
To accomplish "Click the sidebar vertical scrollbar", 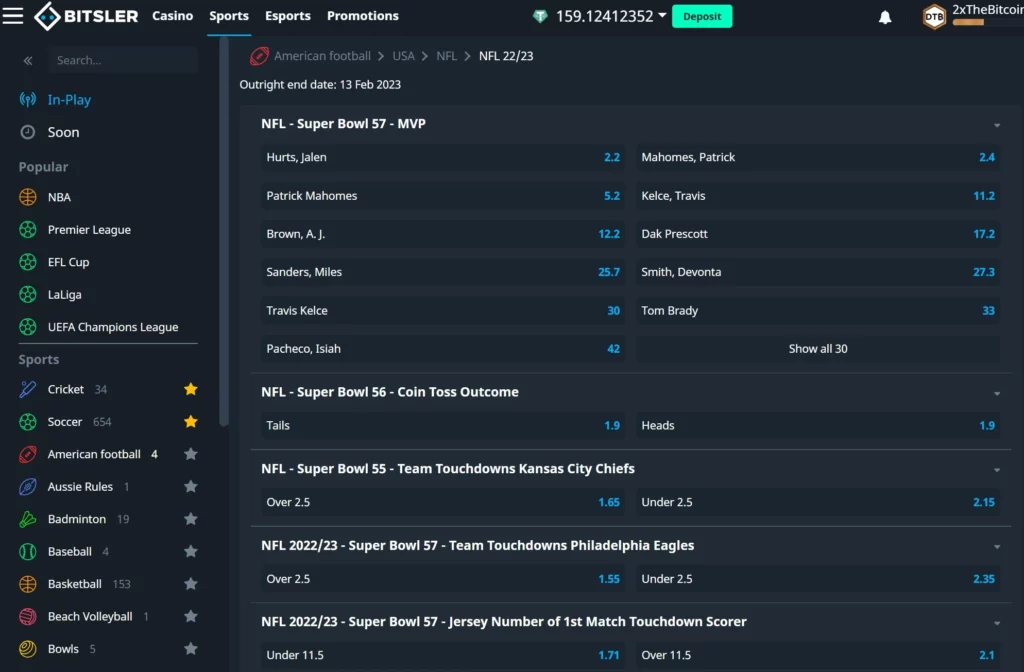I will tap(224, 232).
